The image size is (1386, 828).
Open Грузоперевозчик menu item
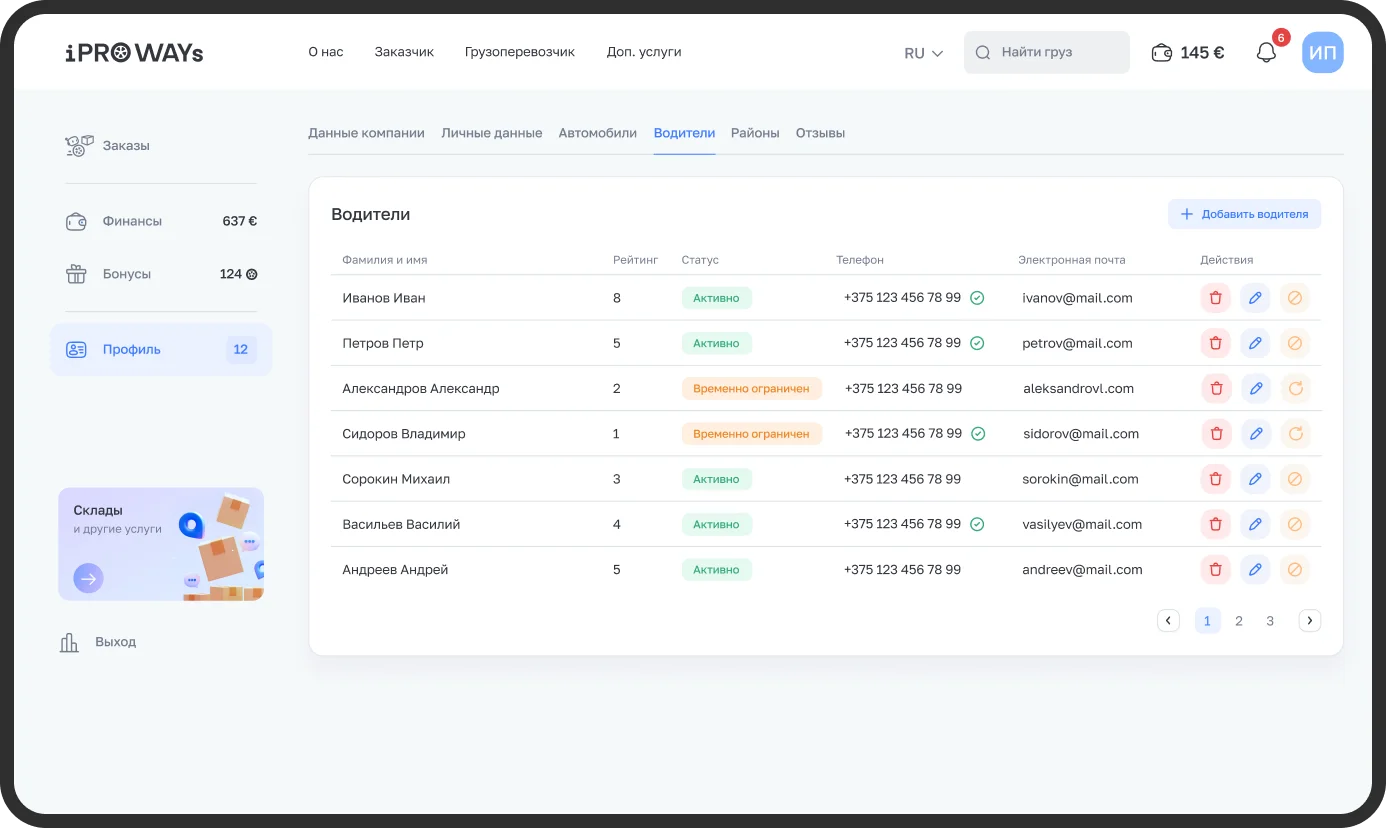[519, 52]
